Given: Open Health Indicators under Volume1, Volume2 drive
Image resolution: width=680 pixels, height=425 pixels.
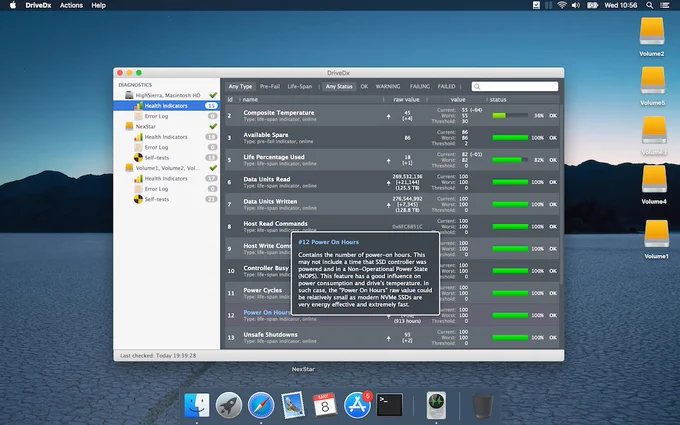Looking at the screenshot, I should [166, 178].
